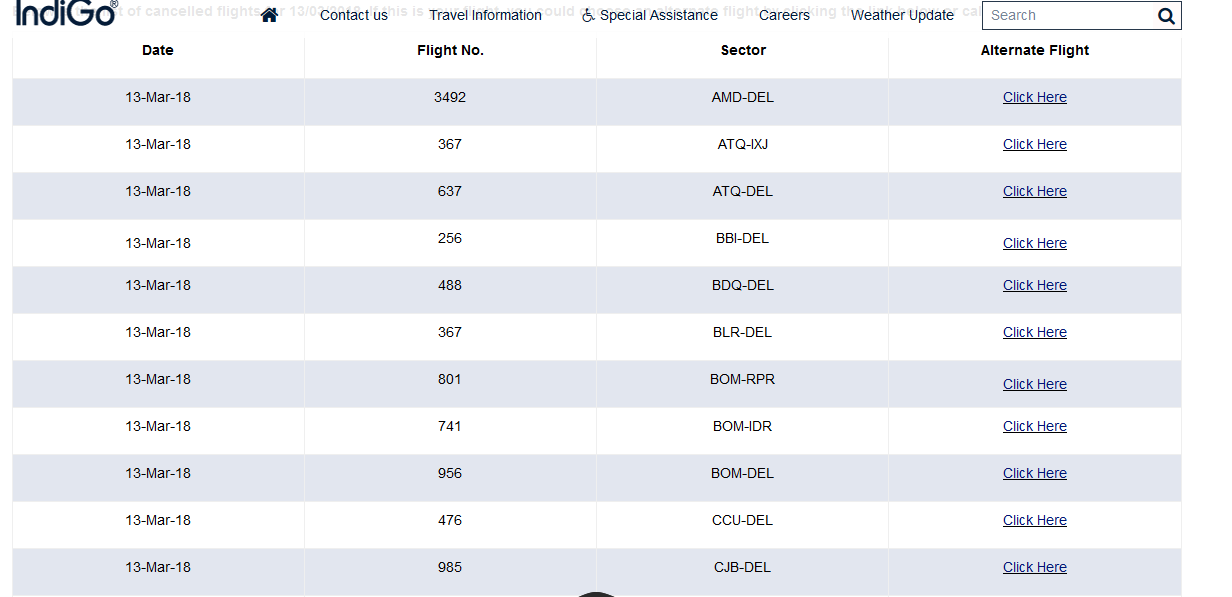This screenshot has height=597, width=1232.
Task: Go to the home page icon
Action: click(269, 15)
